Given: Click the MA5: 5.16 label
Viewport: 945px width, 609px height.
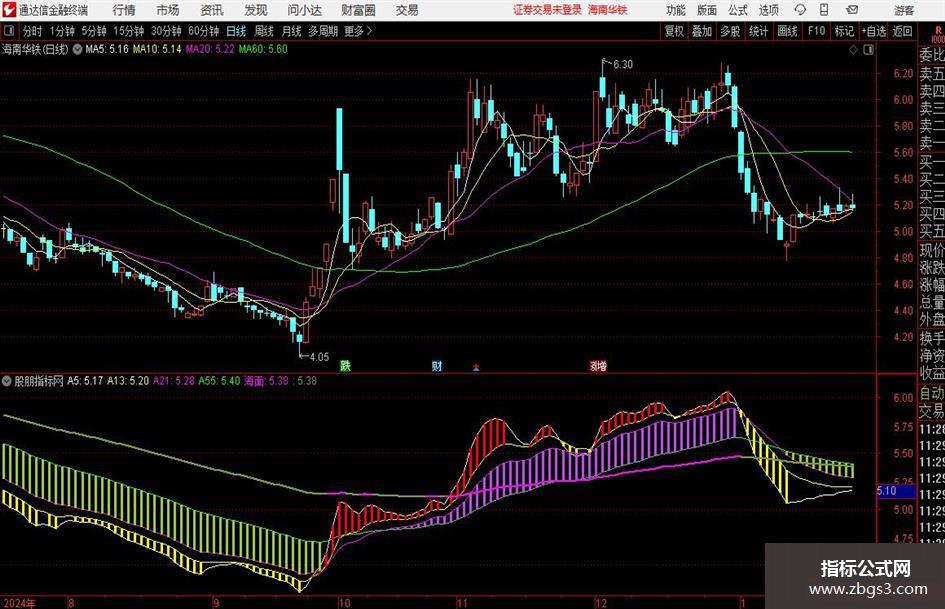Looking at the screenshot, I should (x=107, y=49).
